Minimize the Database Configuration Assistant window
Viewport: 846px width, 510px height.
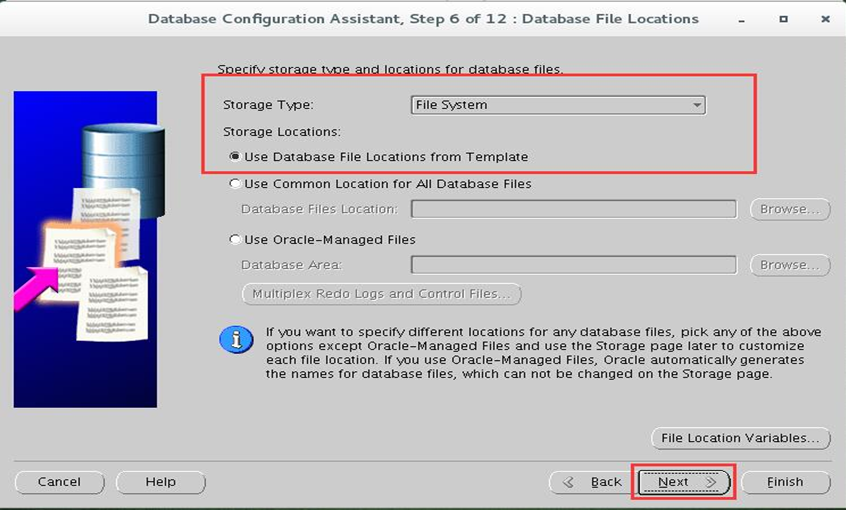742,19
